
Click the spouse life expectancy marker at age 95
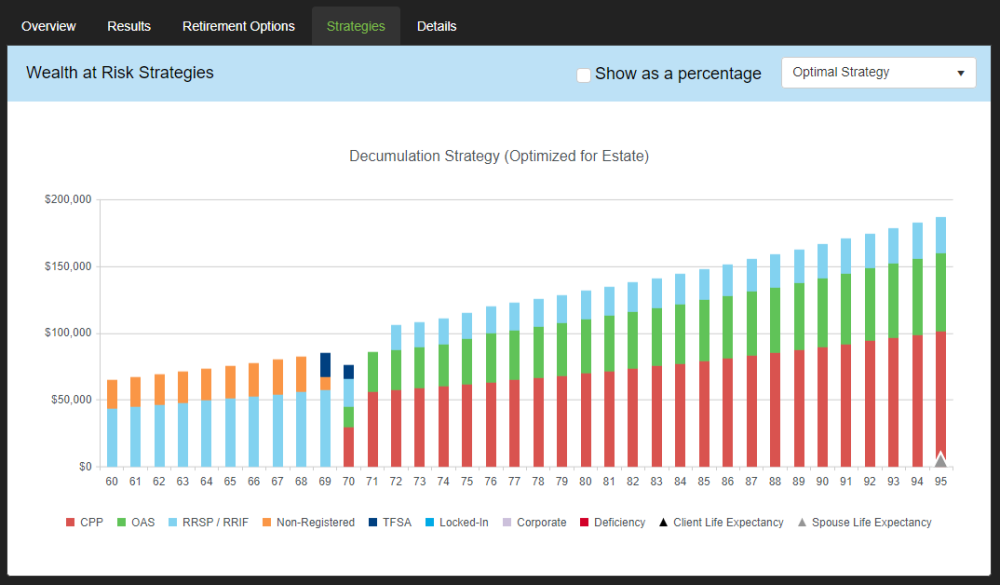click(940, 460)
